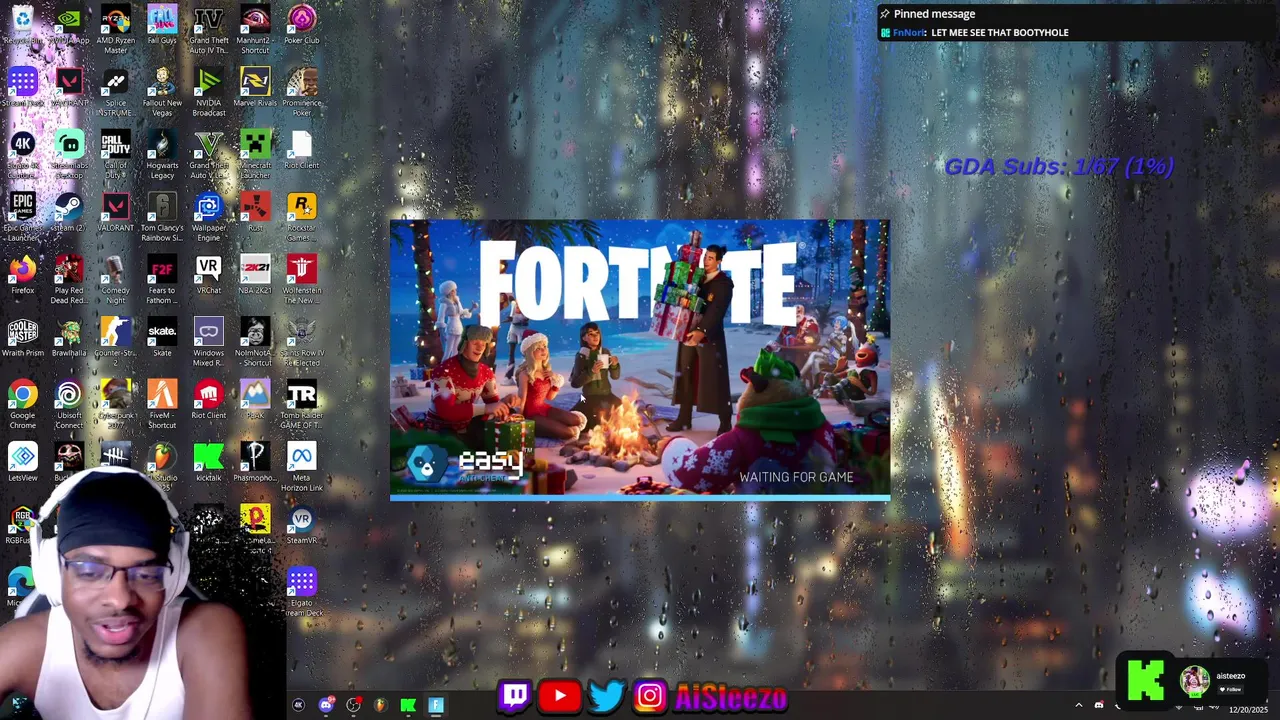
Task: Open Firefox from the desktop
Action: pyautogui.click(x=22, y=275)
